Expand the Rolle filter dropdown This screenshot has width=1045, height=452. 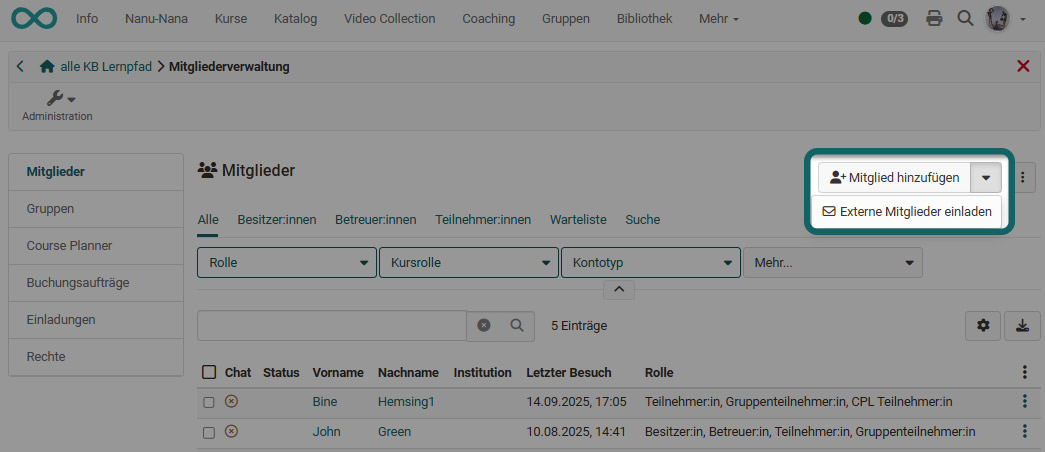286,262
